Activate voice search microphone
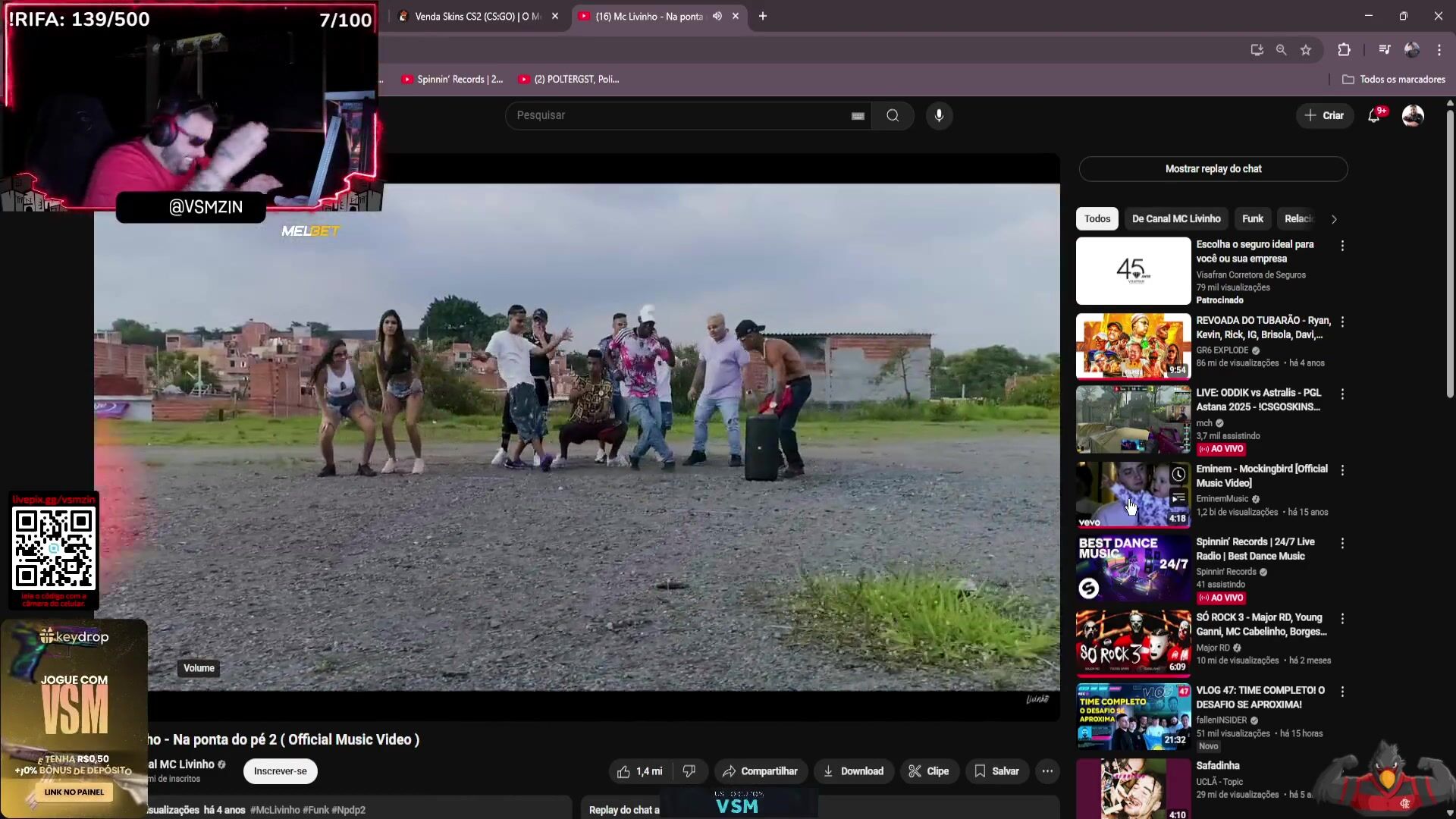The height and width of the screenshot is (819, 1456). (x=939, y=115)
